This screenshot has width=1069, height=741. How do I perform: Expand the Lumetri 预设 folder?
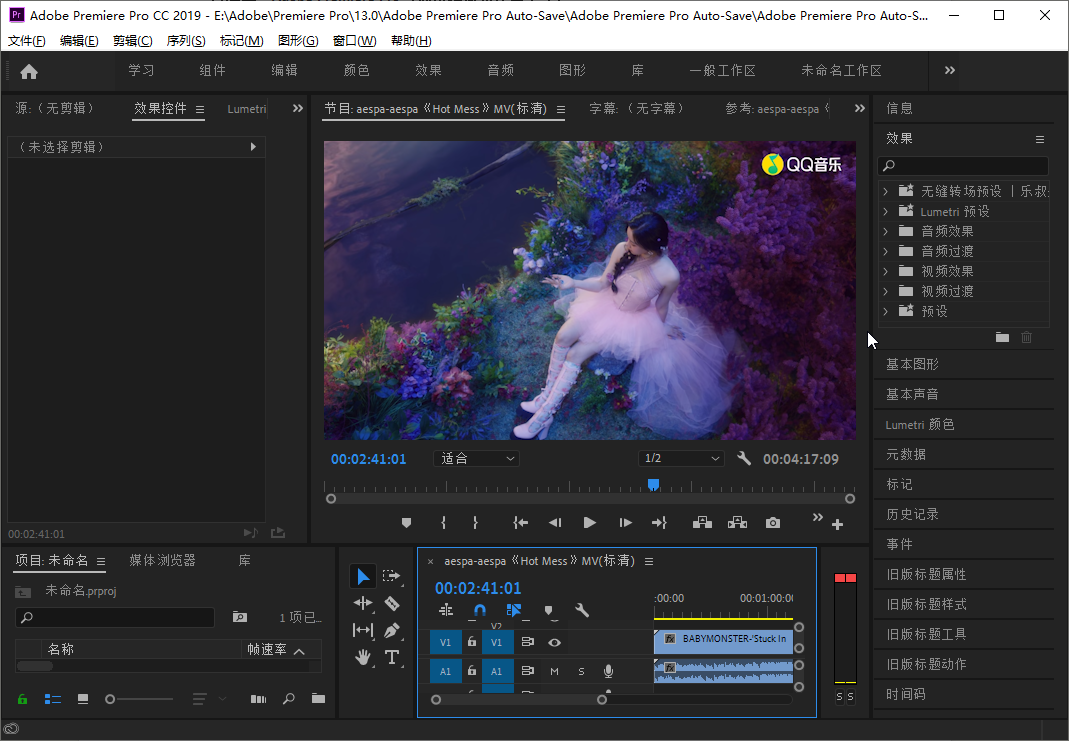[x=886, y=211]
